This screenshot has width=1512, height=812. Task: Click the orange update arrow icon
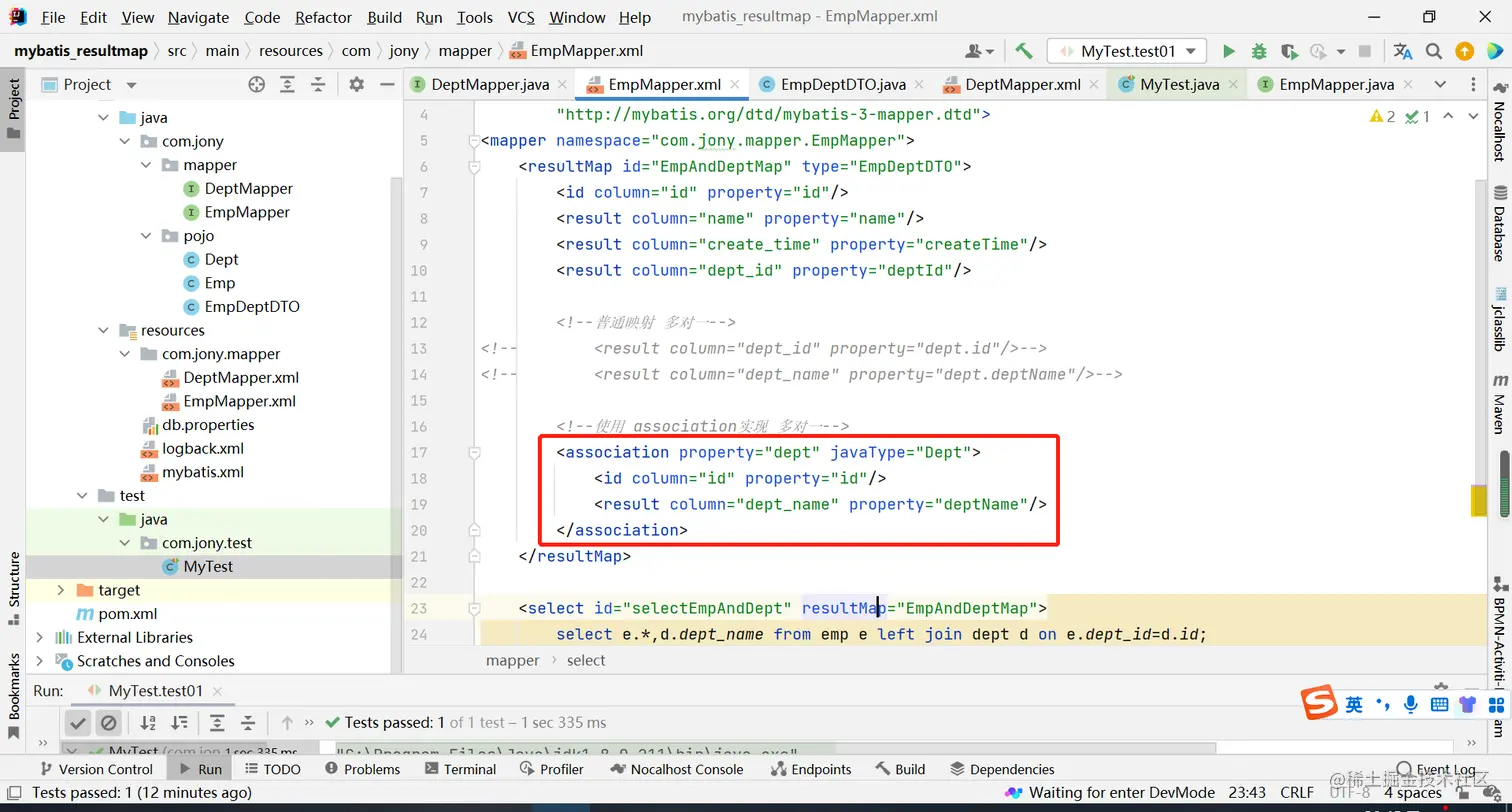point(1464,51)
